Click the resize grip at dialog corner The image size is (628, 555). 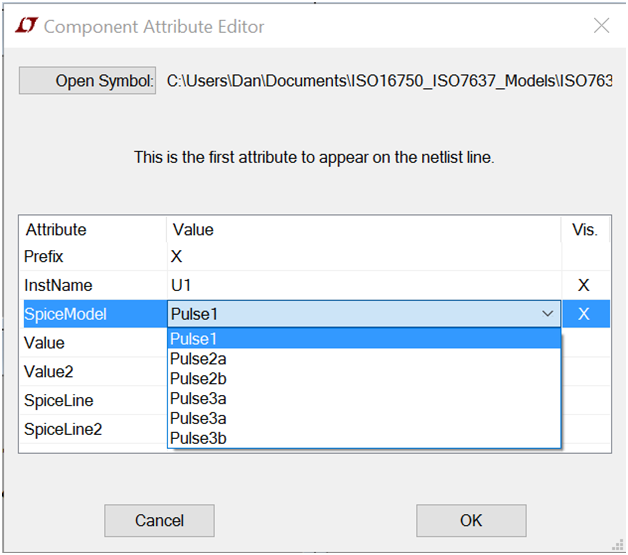point(618,545)
